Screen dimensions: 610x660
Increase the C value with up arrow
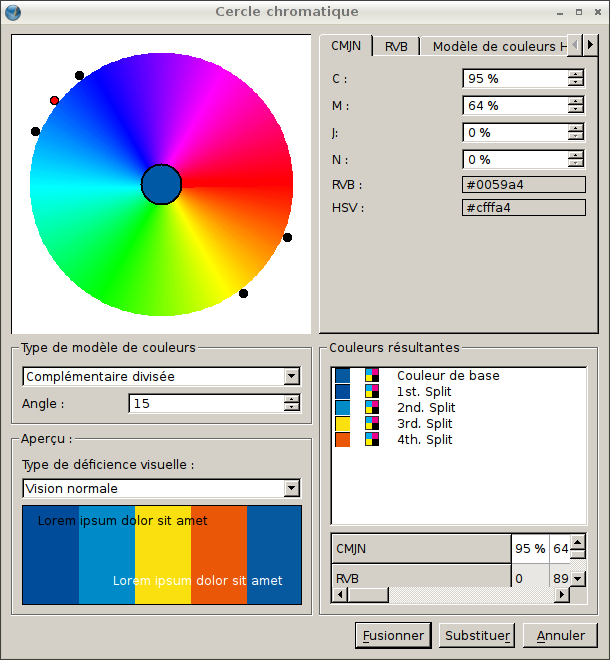pyautogui.click(x=575, y=75)
